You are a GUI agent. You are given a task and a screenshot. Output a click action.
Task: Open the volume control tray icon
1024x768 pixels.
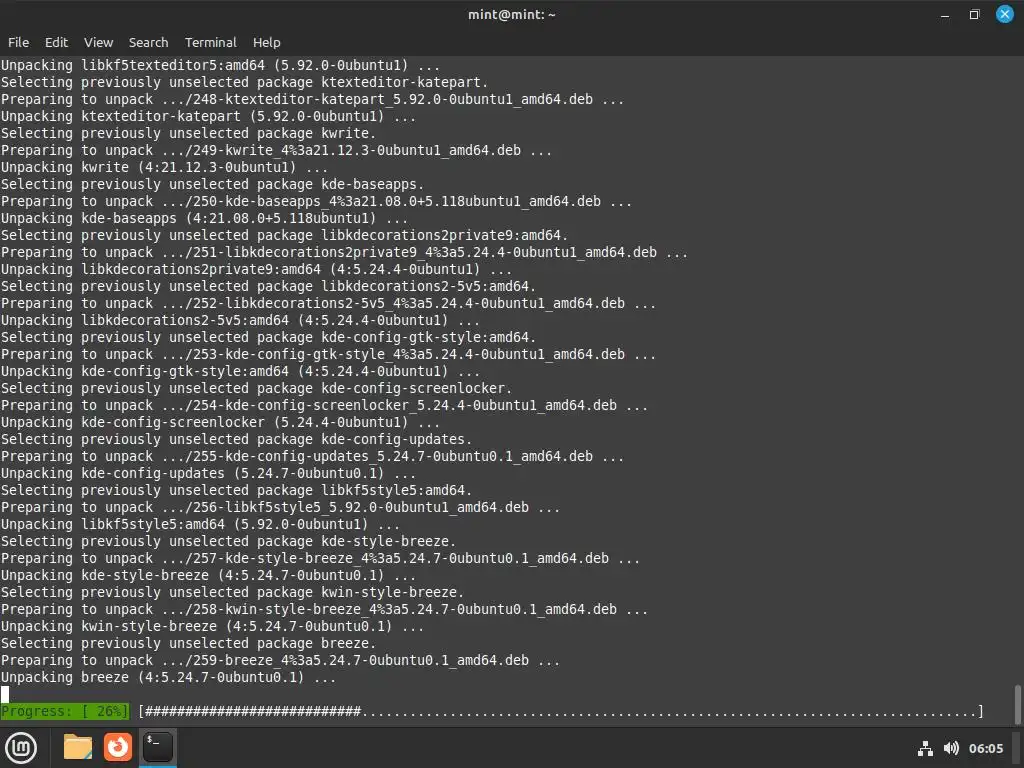pyautogui.click(x=952, y=748)
